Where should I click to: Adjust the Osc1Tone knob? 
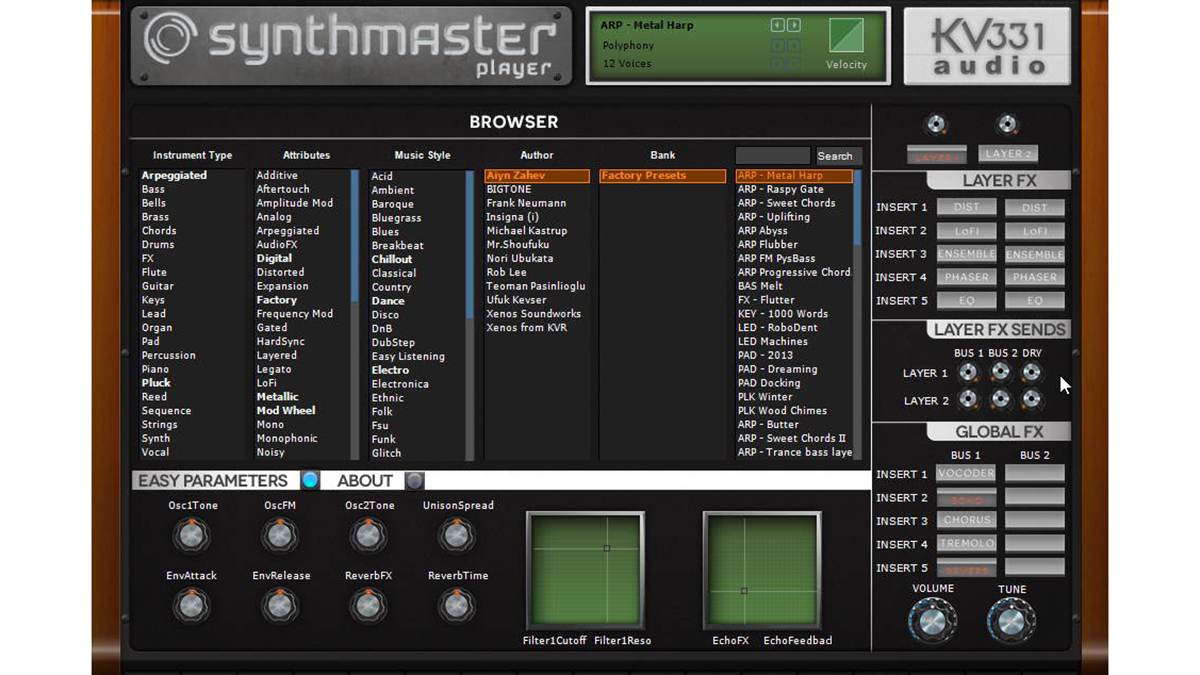click(192, 536)
